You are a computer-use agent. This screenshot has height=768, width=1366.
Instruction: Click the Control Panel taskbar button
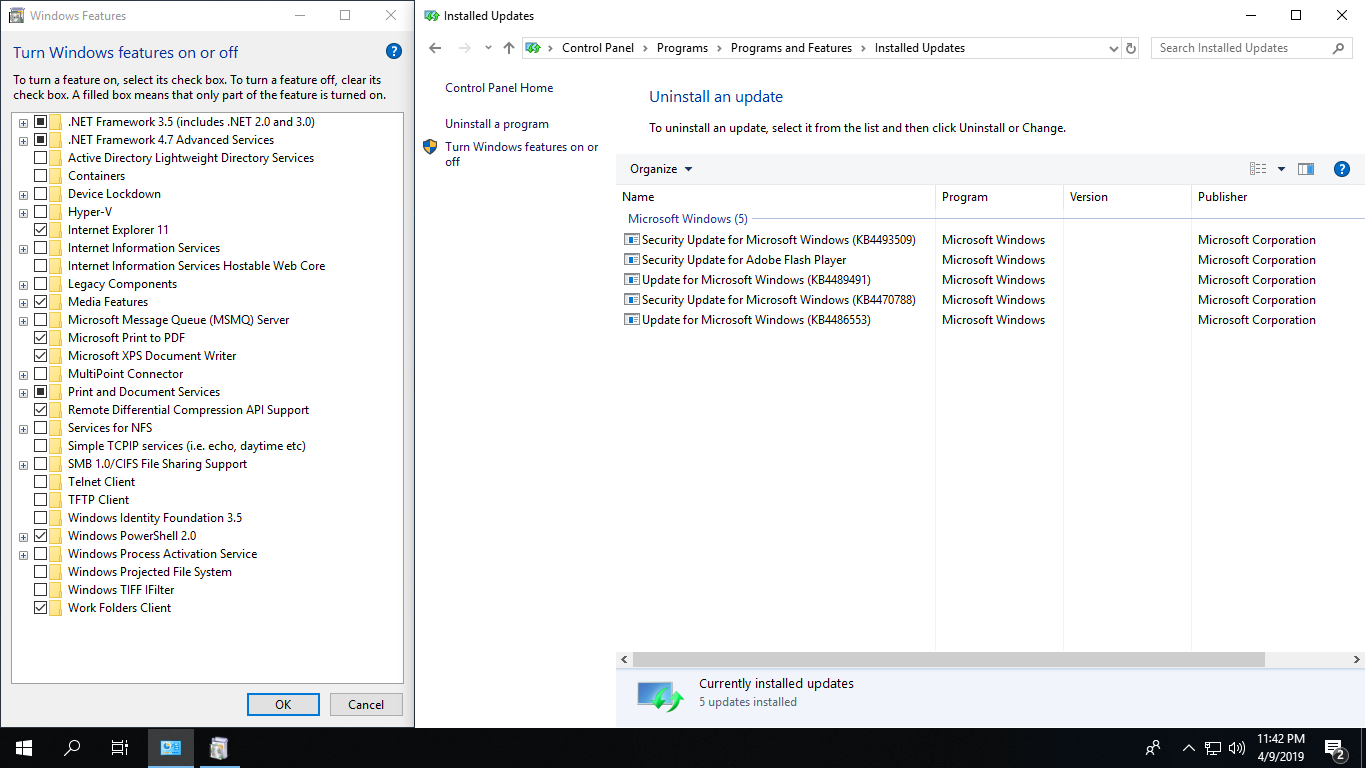(171, 748)
